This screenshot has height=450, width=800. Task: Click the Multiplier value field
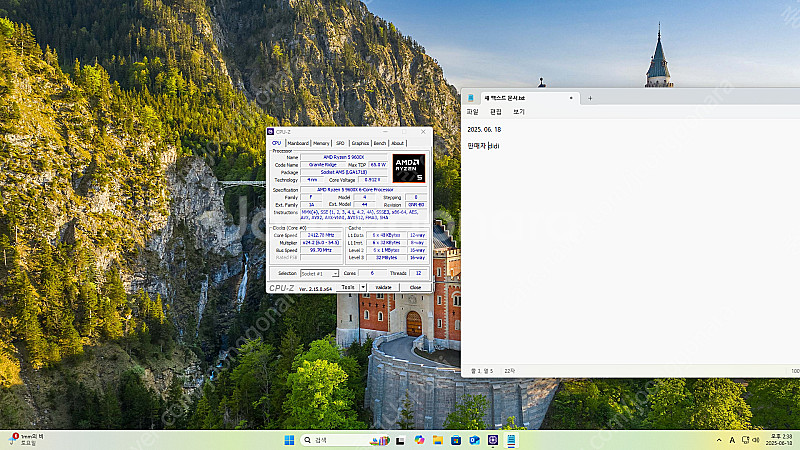click(321, 243)
